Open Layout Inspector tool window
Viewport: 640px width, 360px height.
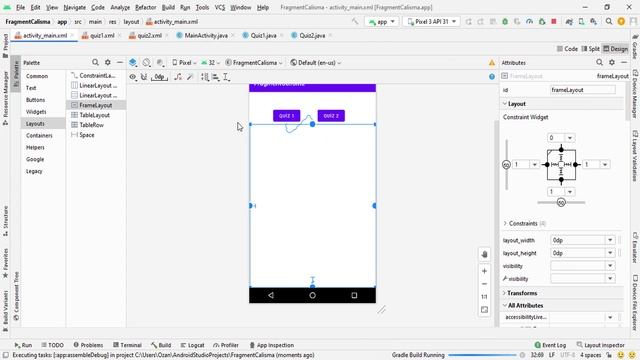click(x=600, y=345)
